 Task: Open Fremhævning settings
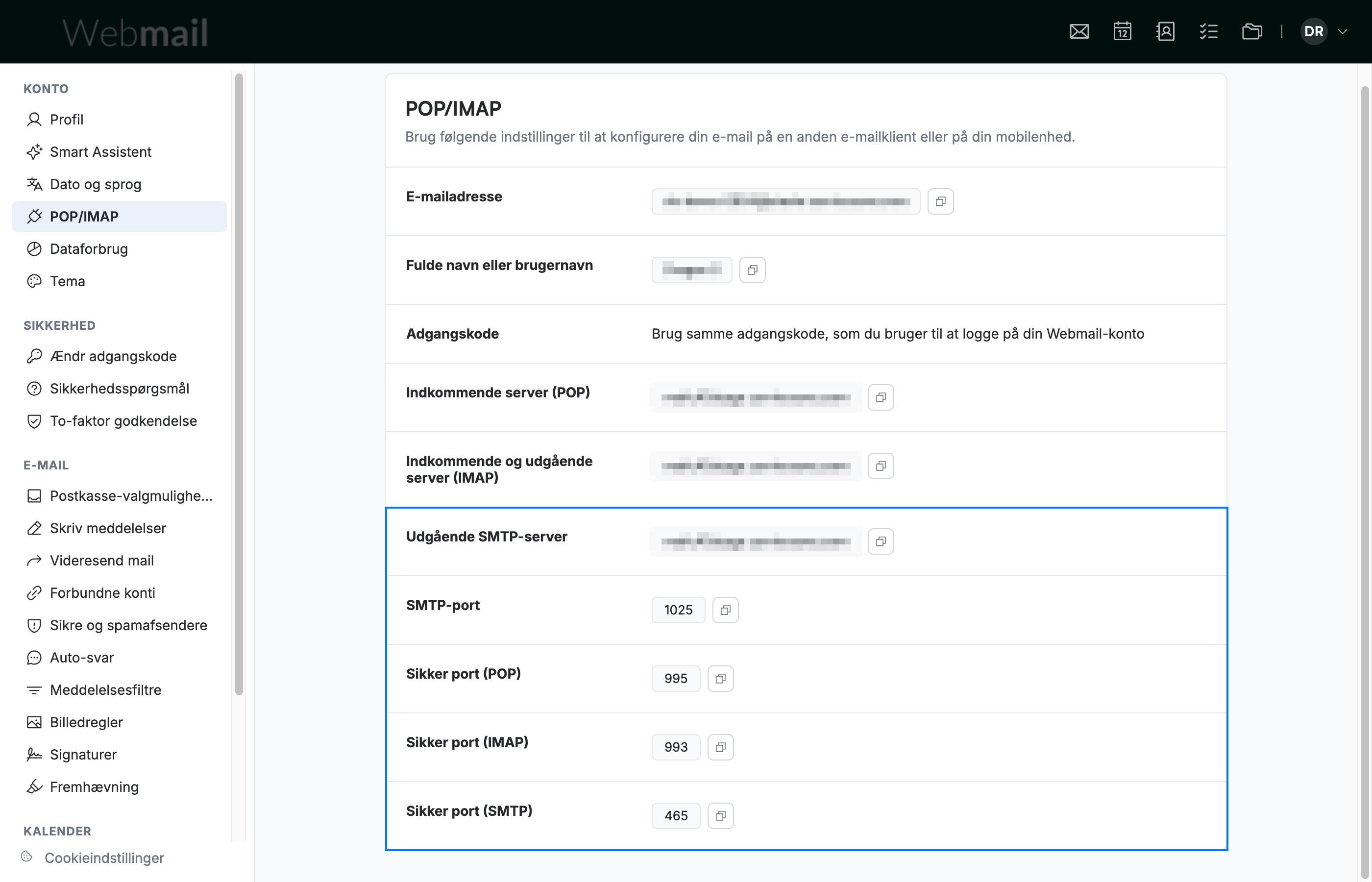119,787
